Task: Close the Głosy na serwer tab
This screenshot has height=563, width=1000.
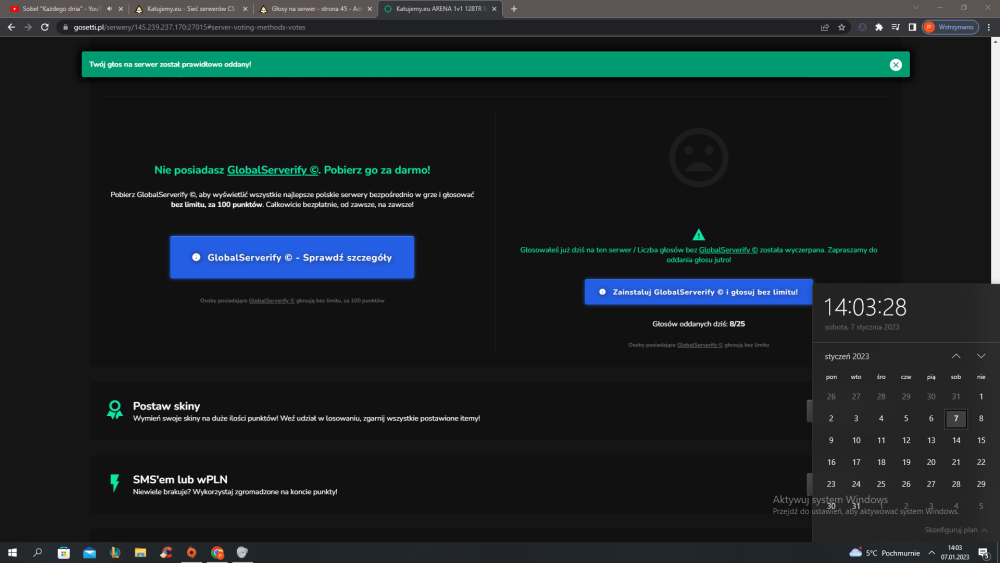Action: [369, 9]
